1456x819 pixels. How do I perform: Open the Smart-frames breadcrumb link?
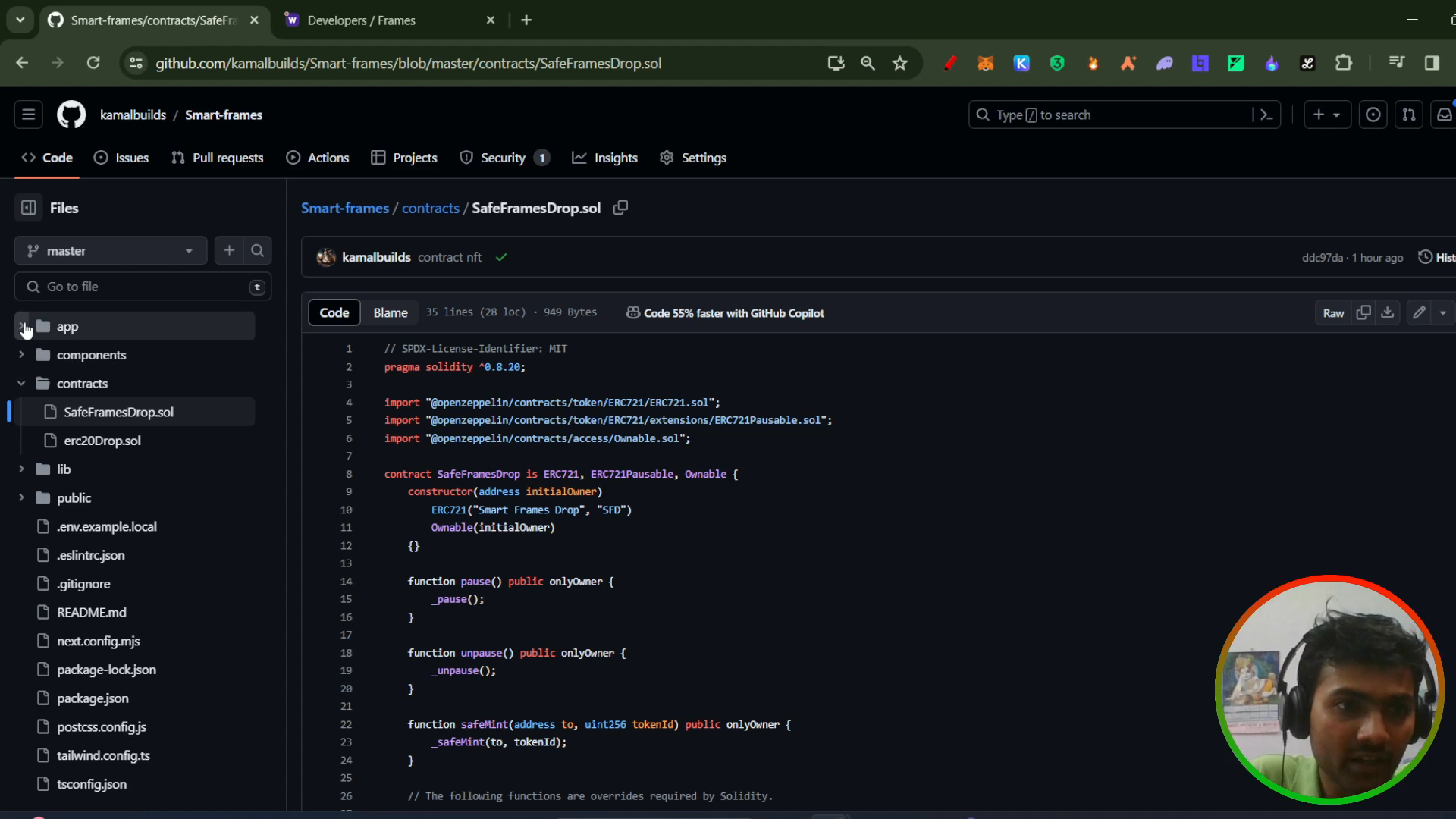click(x=345, y=208)
